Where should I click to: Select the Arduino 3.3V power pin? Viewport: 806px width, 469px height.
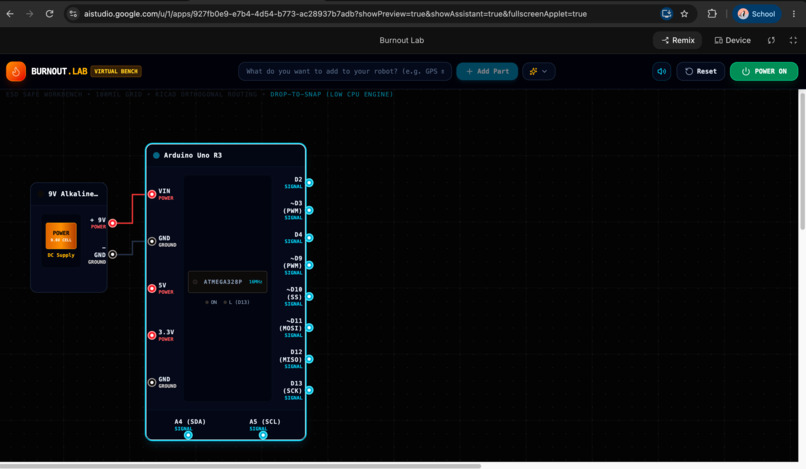(x=152, y=335)
